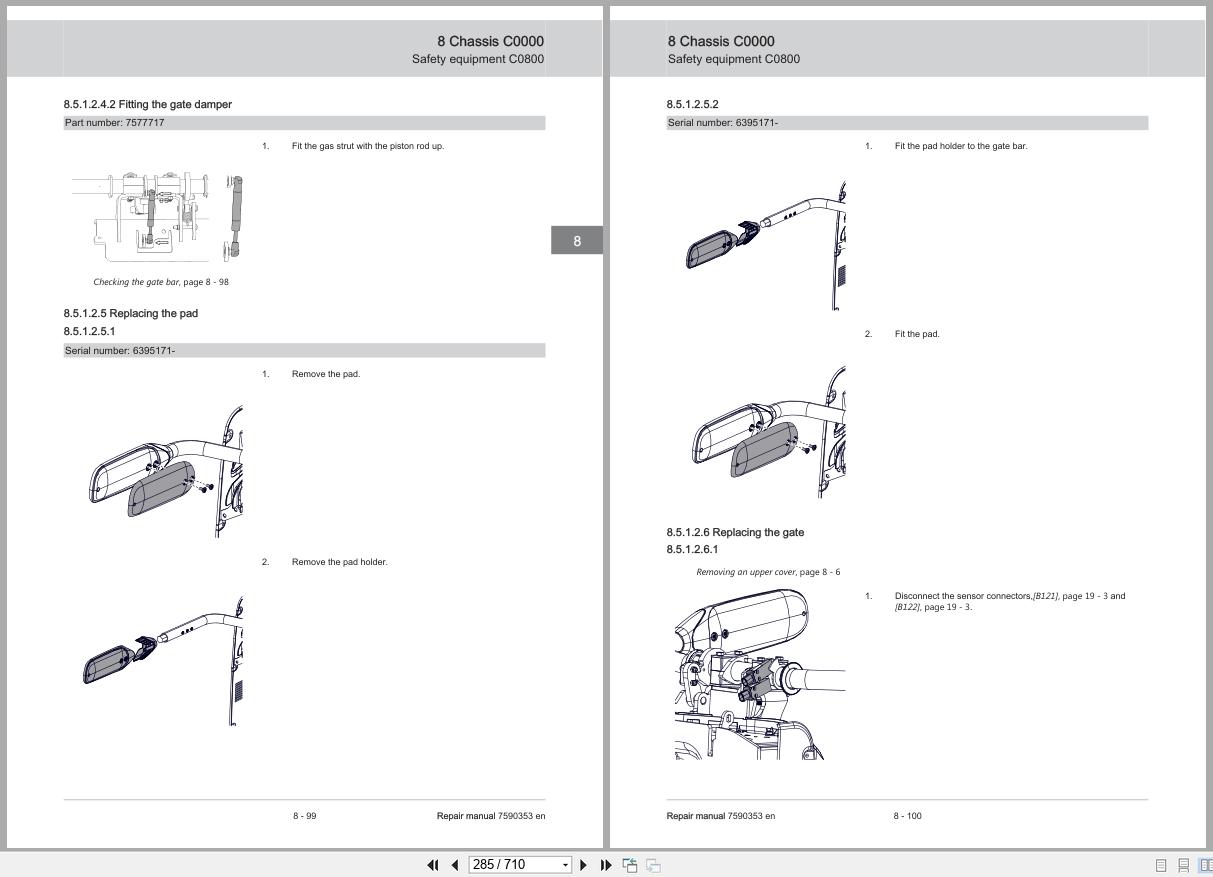
Task: Click the grayed-out next view icon
Action: click(653, 865)
